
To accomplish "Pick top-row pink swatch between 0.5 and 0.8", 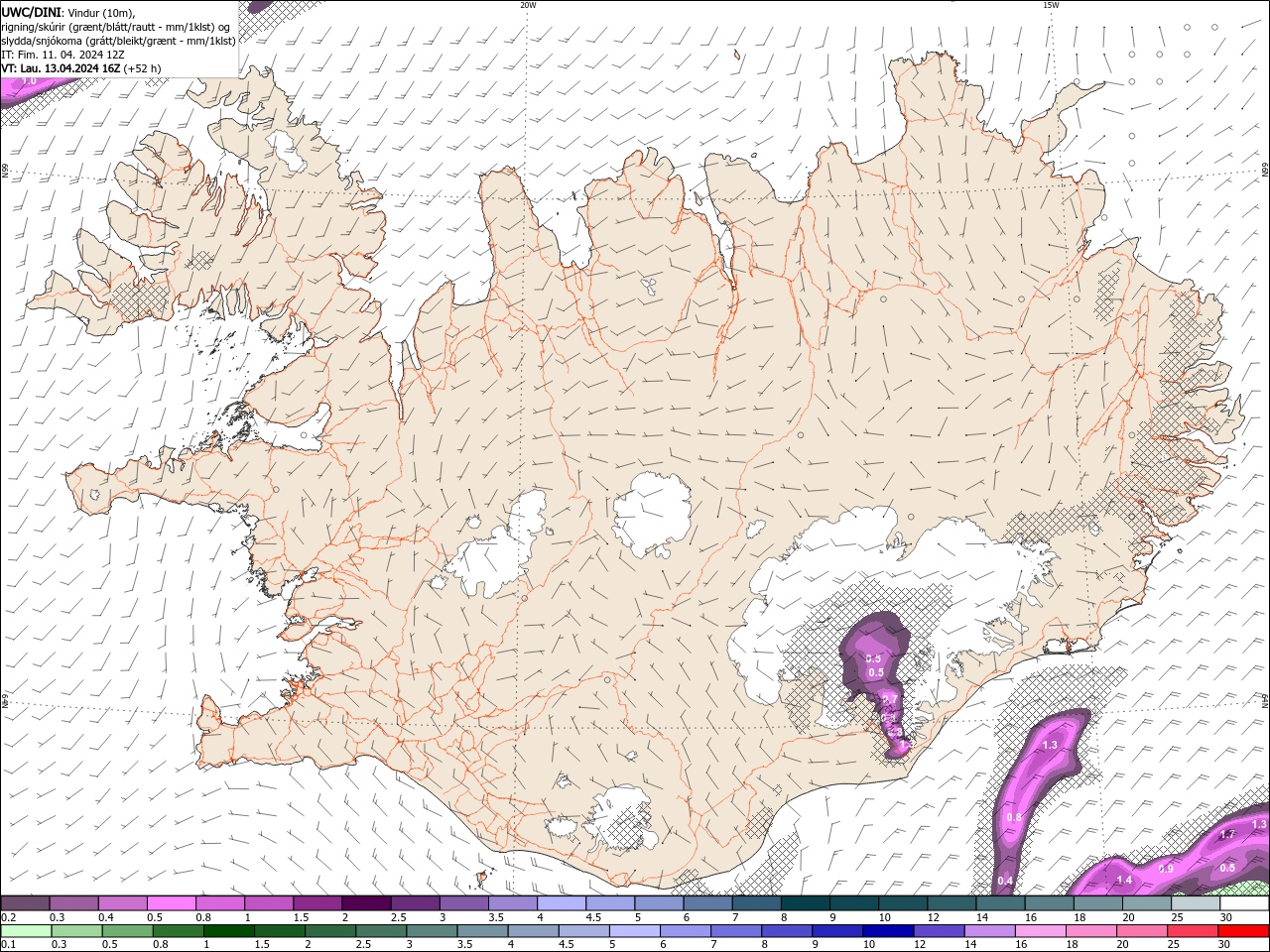I will 172,903.
